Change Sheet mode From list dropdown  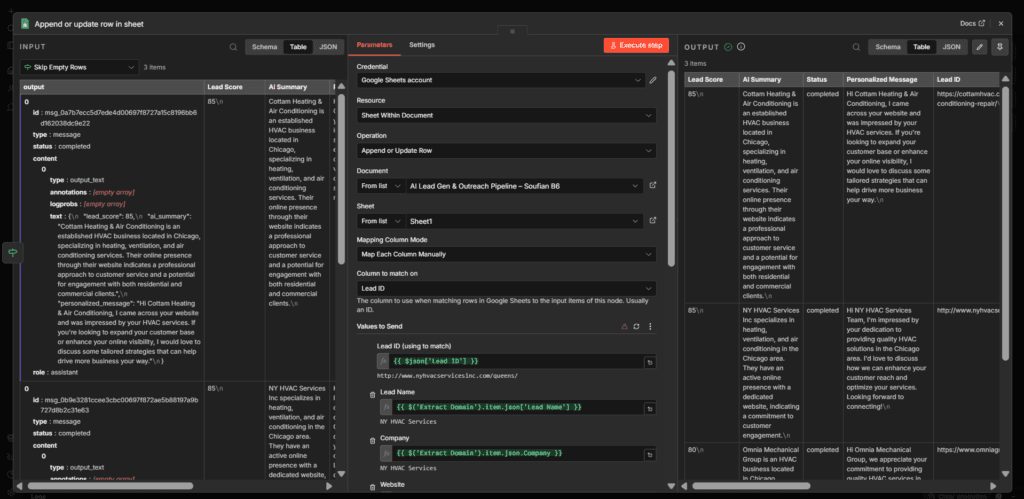click(381, 221)
